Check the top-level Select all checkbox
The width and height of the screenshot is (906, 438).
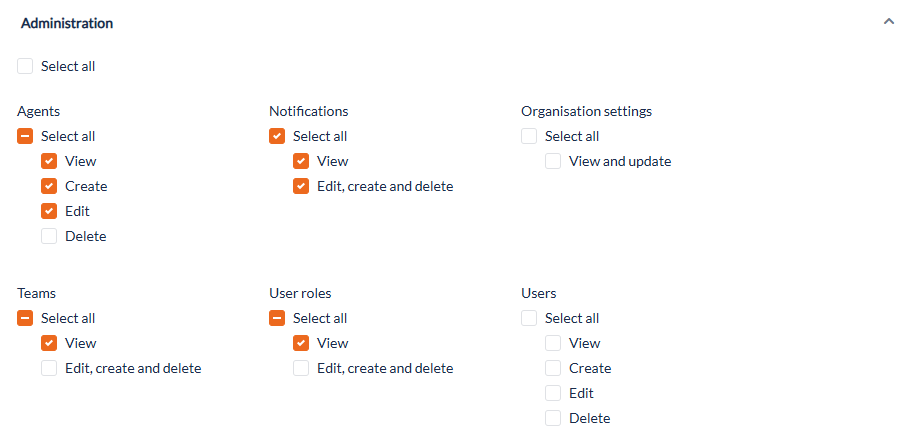point(26,66)
